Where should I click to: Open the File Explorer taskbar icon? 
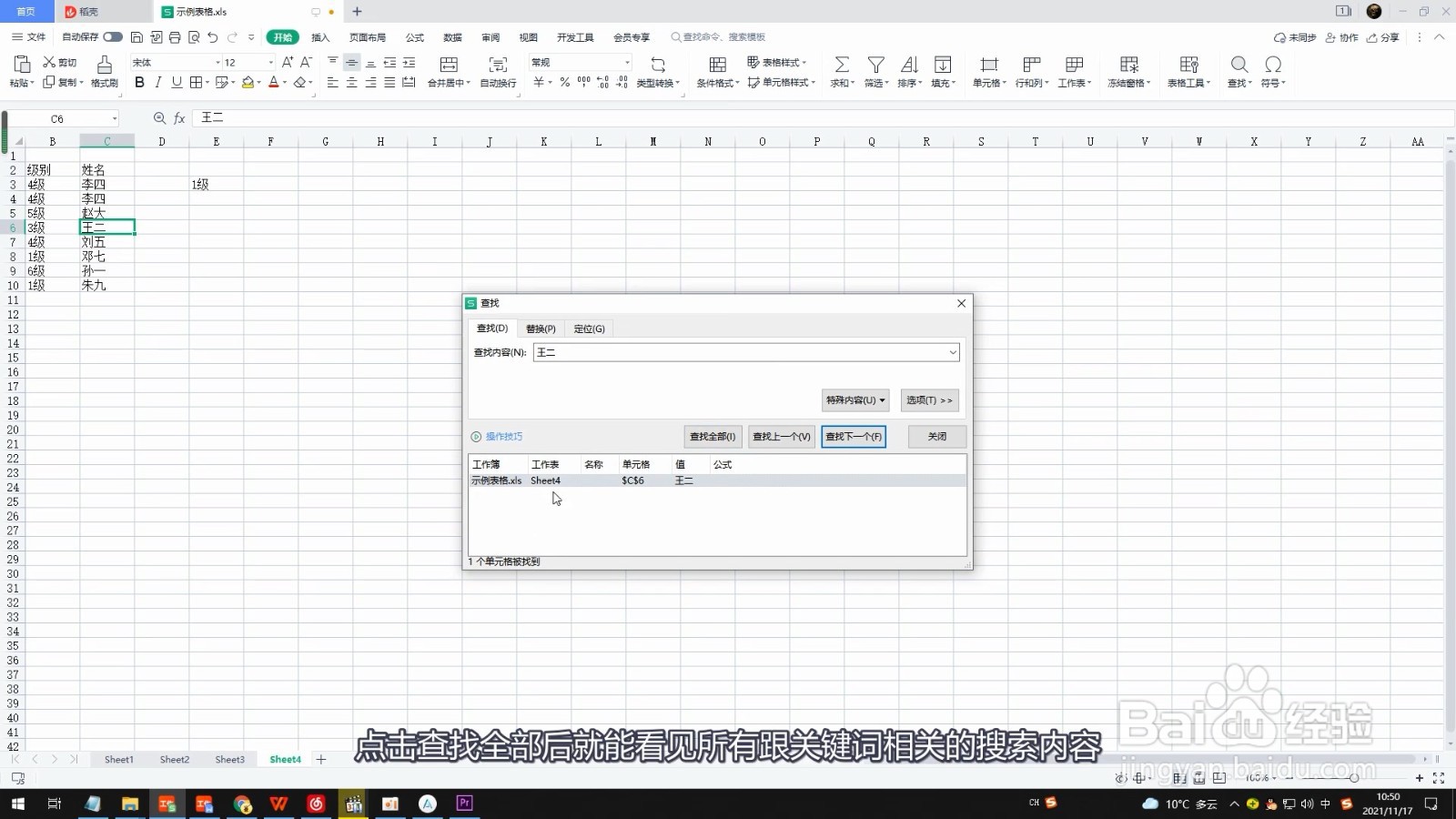(130, 804)
